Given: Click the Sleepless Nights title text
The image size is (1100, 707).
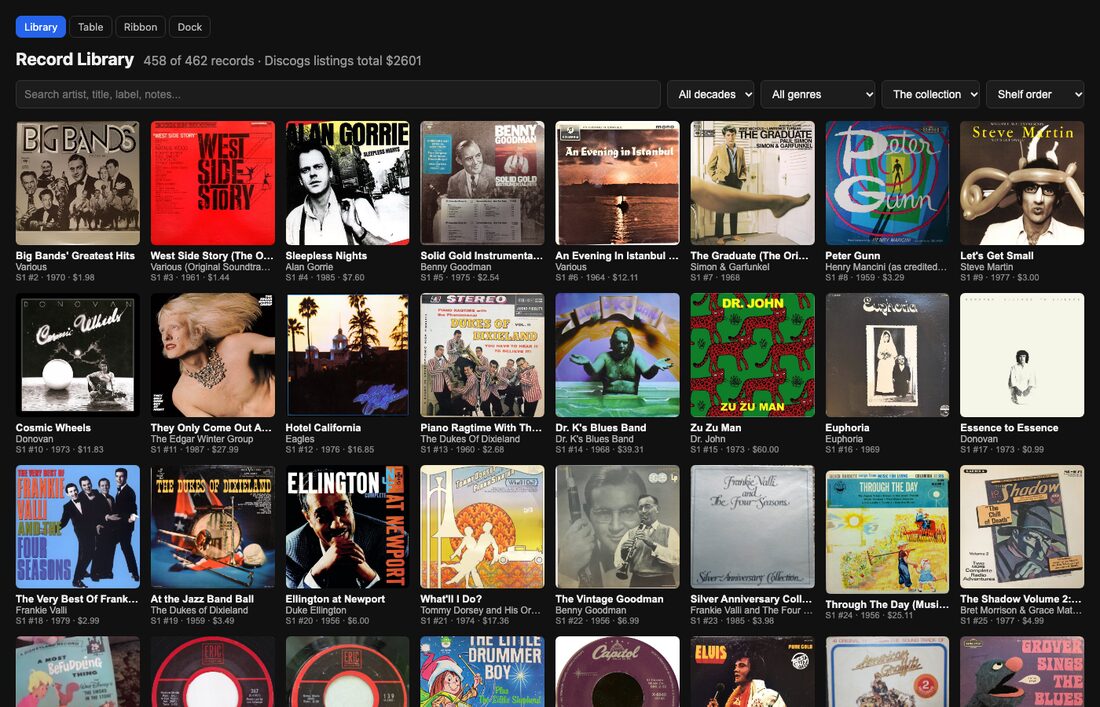Looking at the screenshot, I should pos(326,255).
